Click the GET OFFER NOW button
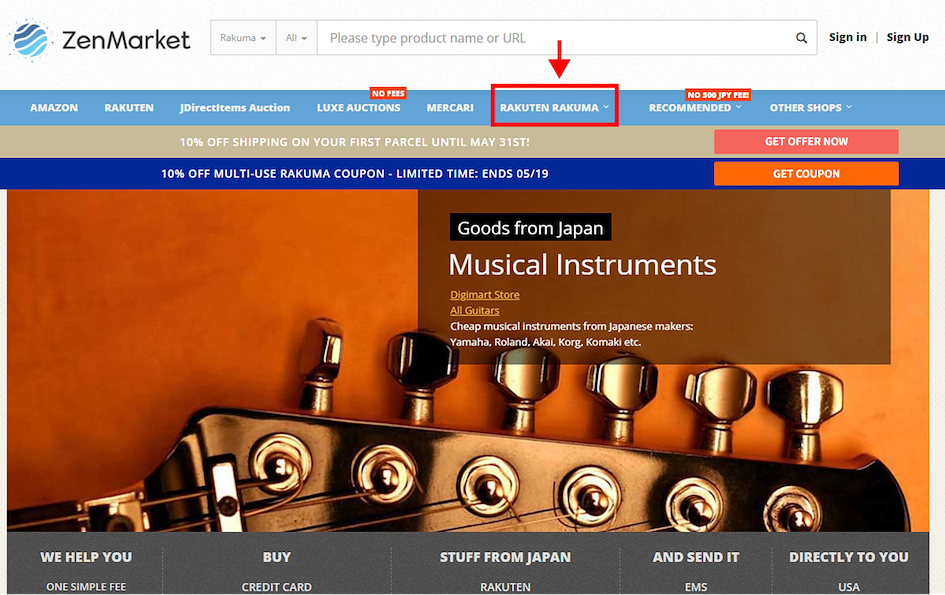This screenshot has height=595, width=945. click(806, 142)
